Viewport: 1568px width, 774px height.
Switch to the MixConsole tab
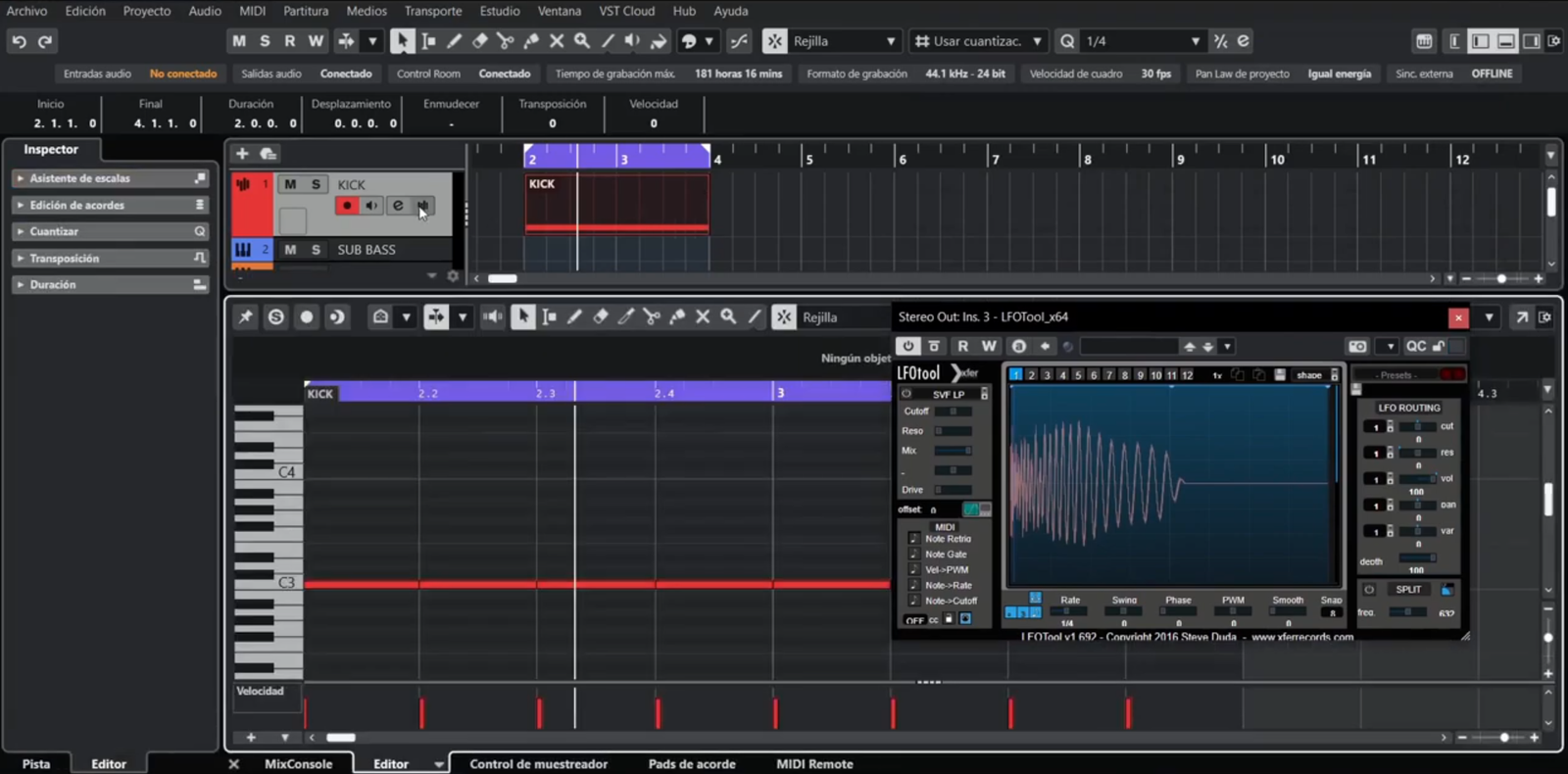tap(298, 764)
